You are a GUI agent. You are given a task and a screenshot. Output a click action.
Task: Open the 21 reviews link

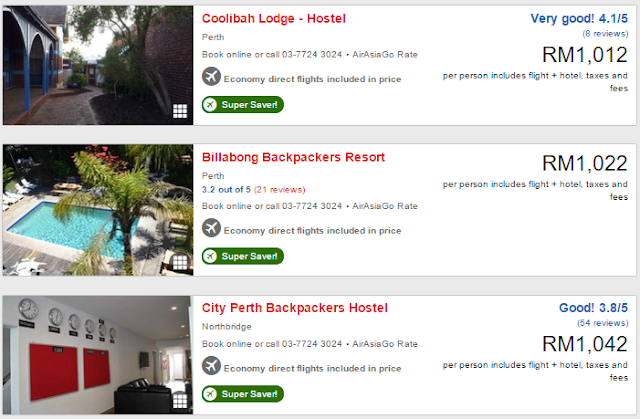coord(280,190)
